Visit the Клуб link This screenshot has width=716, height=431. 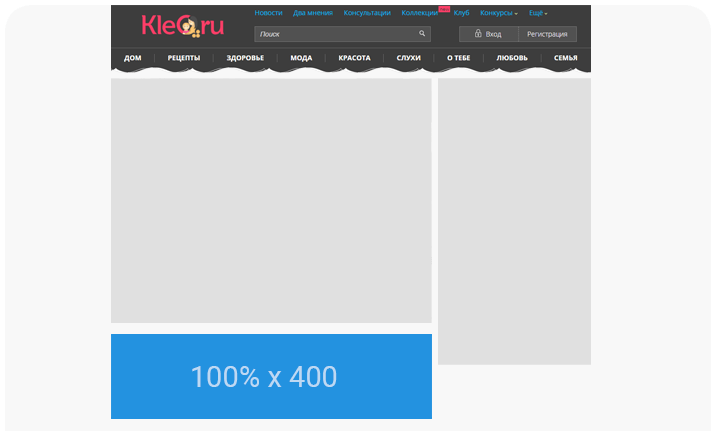coord(461,13)
